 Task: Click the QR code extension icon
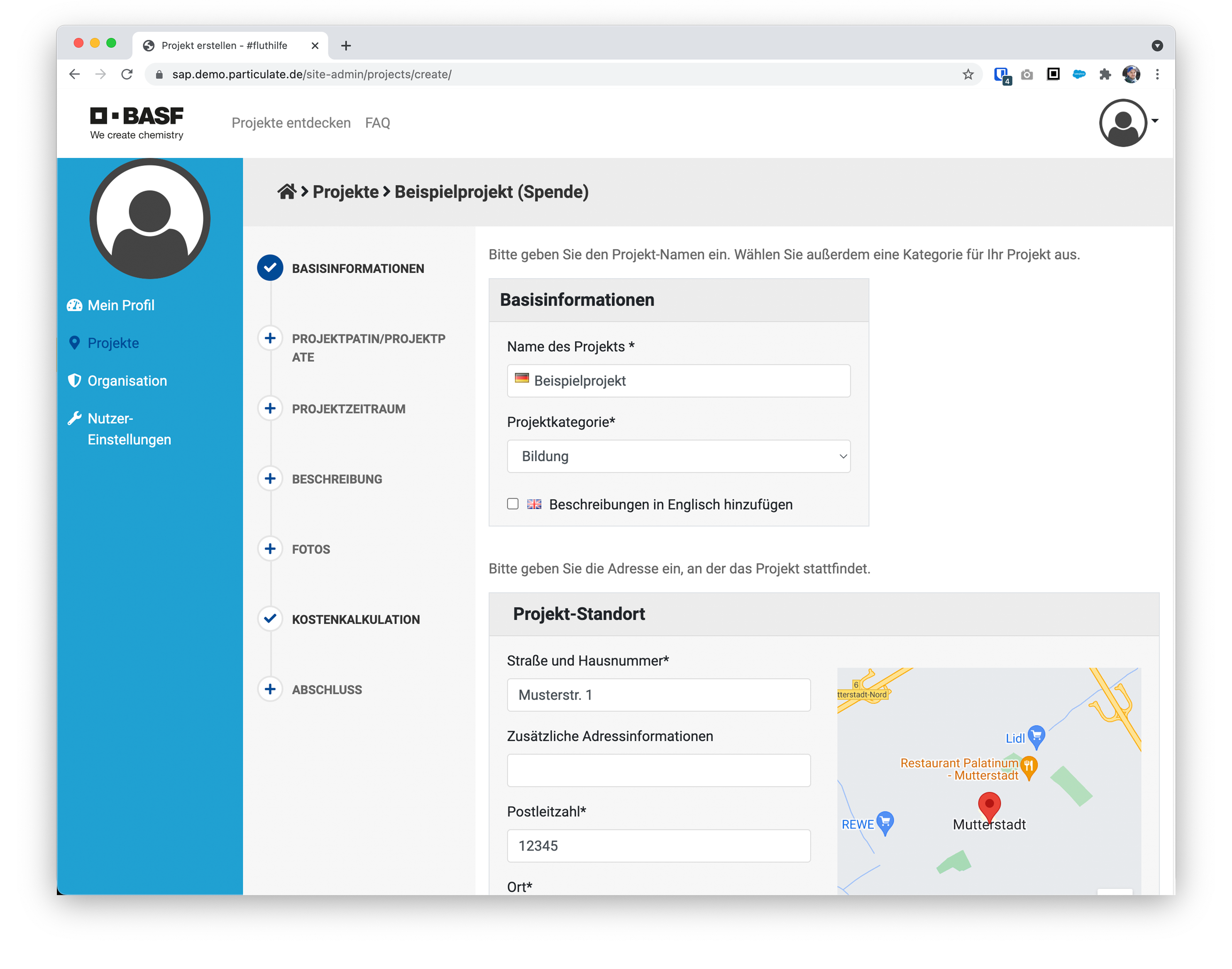1053,74
